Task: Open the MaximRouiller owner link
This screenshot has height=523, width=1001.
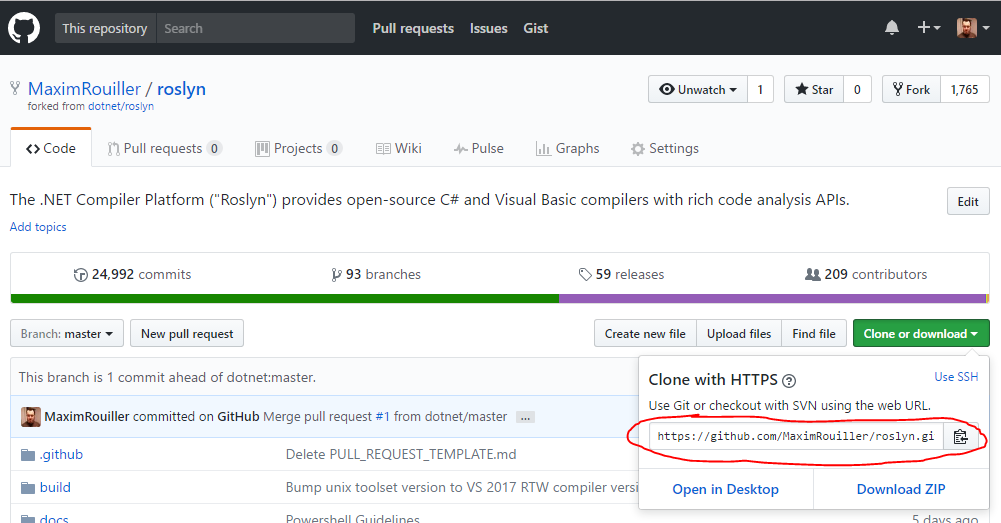Action: [x=84, y=89]
